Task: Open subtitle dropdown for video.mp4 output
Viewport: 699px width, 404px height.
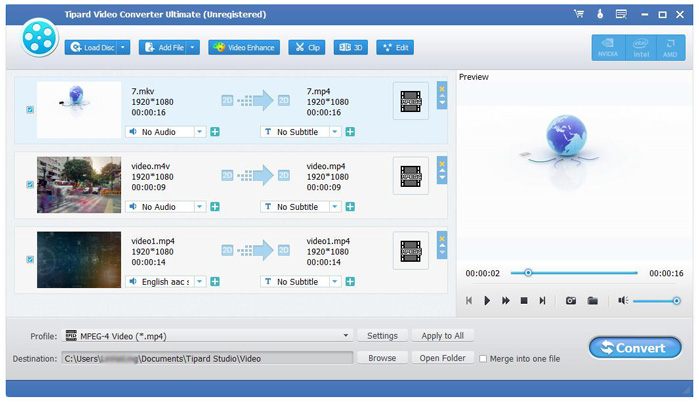Action: (335, 207)
